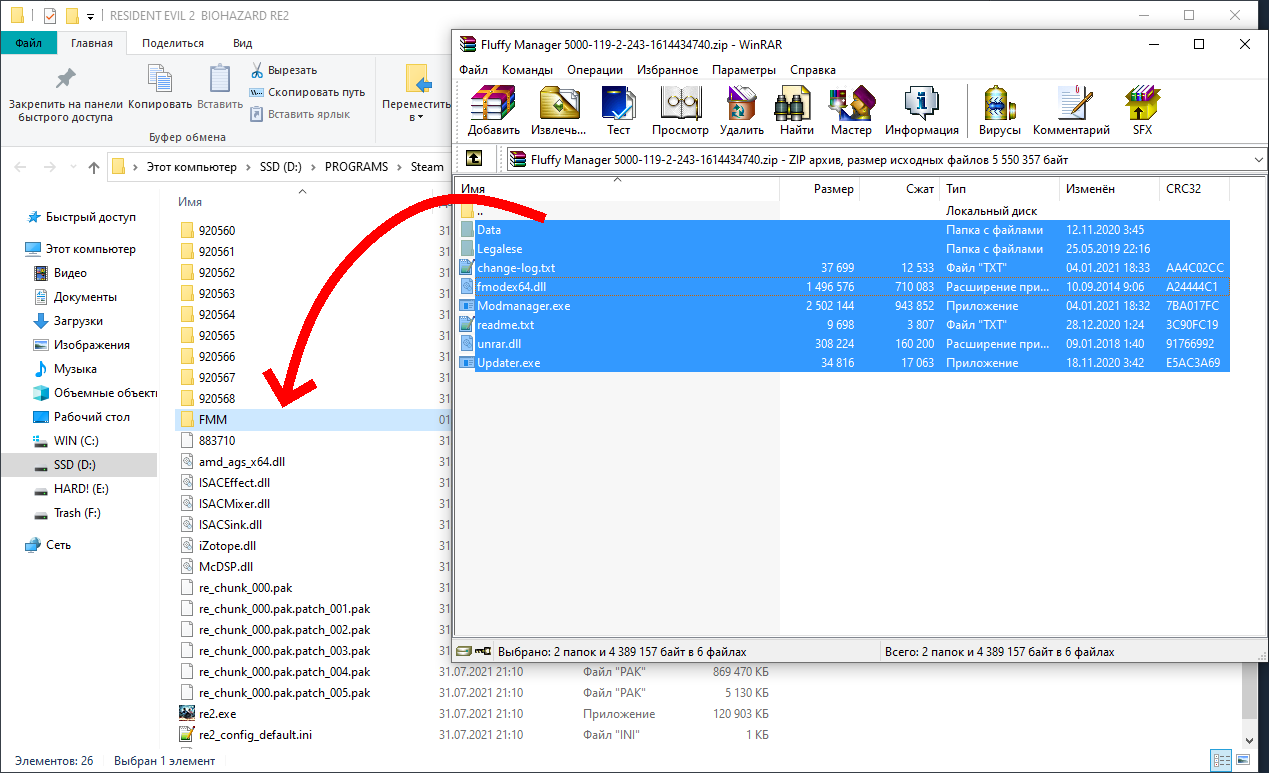Viewport: 1269px width, 773px height.
Task: Click Explorer Up arrow navigation button
Action: (94, 167)
